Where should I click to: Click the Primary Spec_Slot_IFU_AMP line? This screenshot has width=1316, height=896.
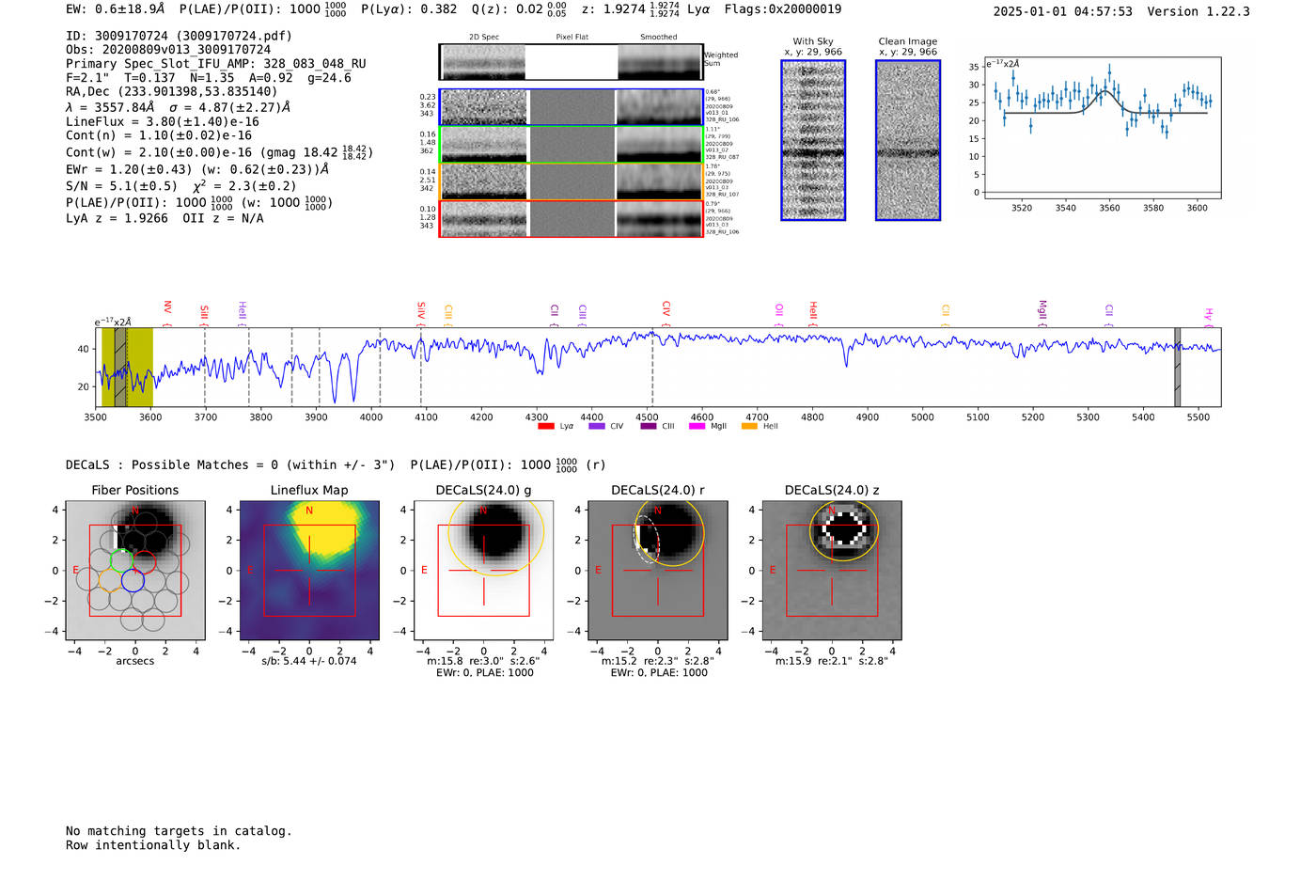[x=216, y=64]
